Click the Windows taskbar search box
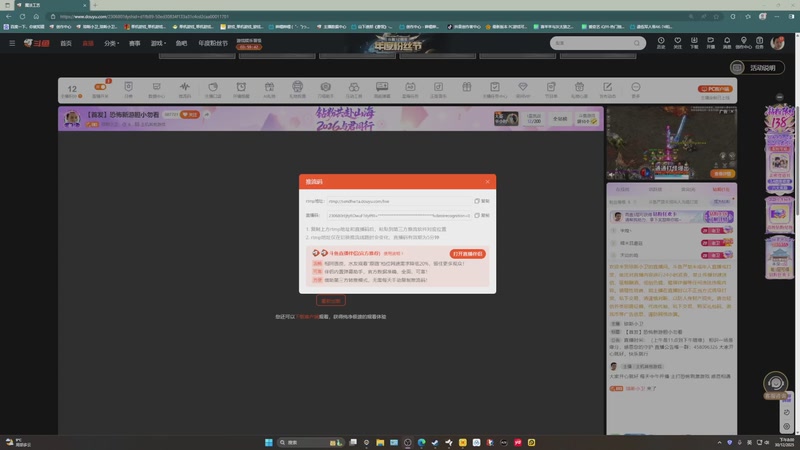Viewport: 800px width, 450px height. click(311, 442)
